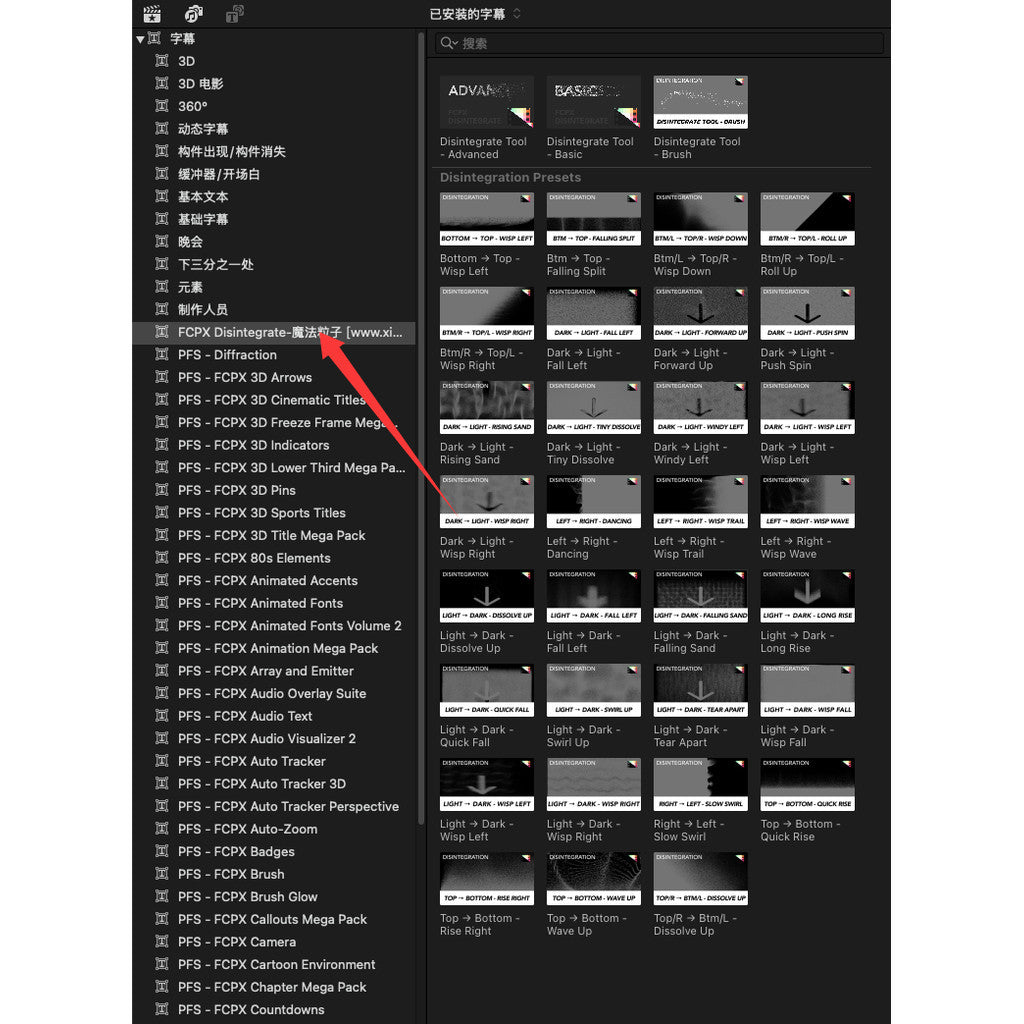This screenshot has width=1024, height=1024.
Task: Select Dark → Light - Tiny Dissolve preset
Action: pos(594,408)
